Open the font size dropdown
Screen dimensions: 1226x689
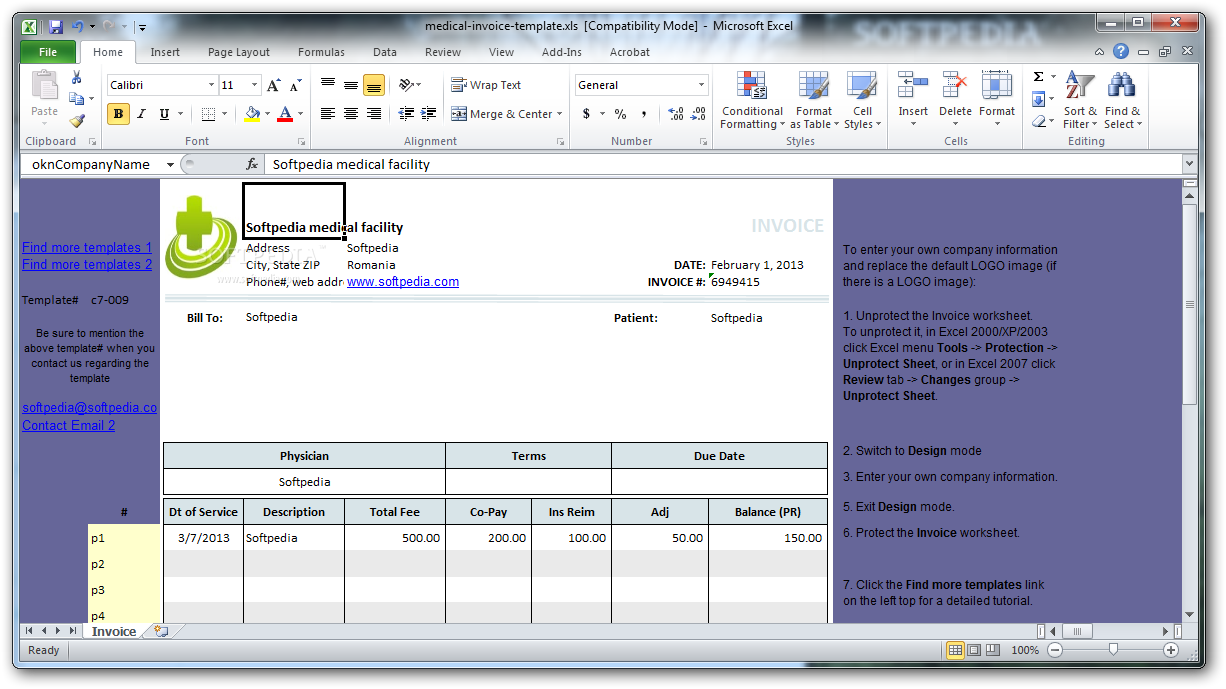click(255, 85)
